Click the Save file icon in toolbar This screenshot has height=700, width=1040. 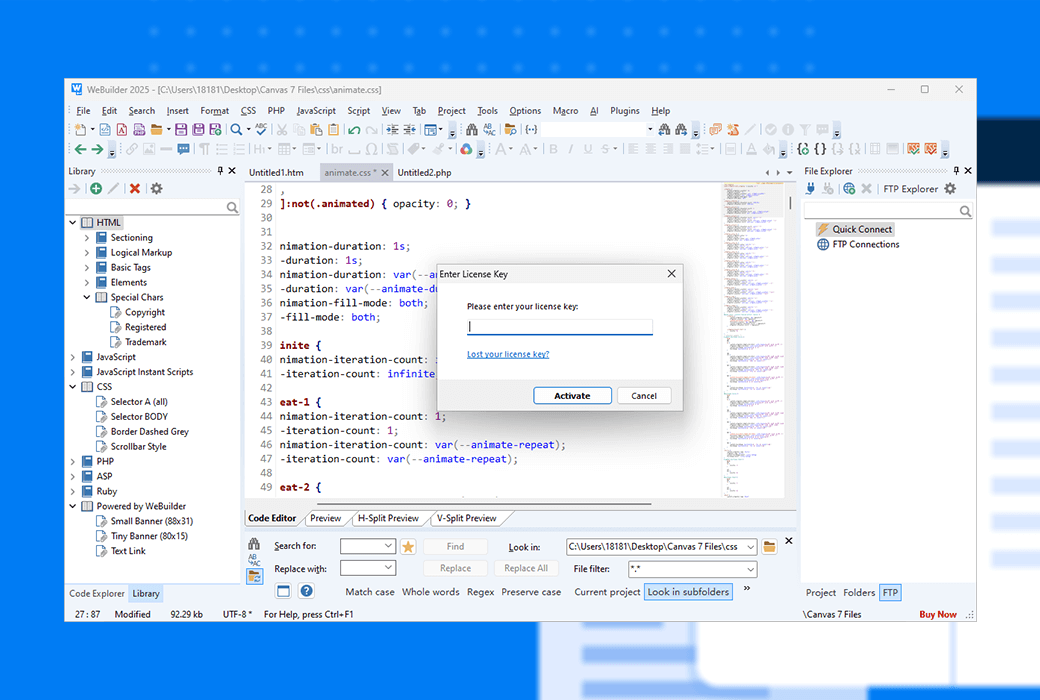point(181,130)
